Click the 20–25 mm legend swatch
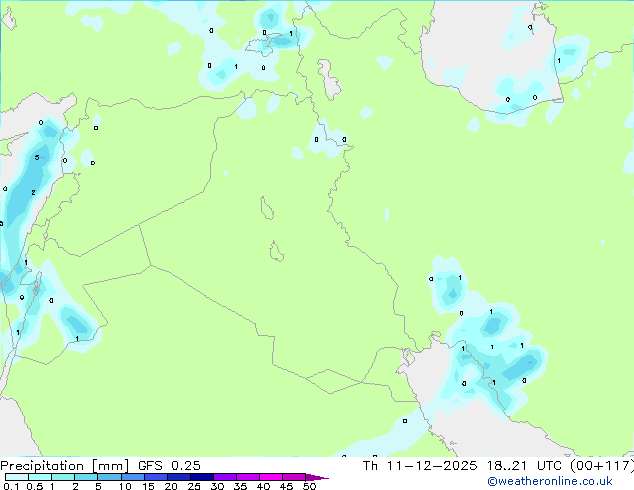The image size is (634, 490). 179,477
